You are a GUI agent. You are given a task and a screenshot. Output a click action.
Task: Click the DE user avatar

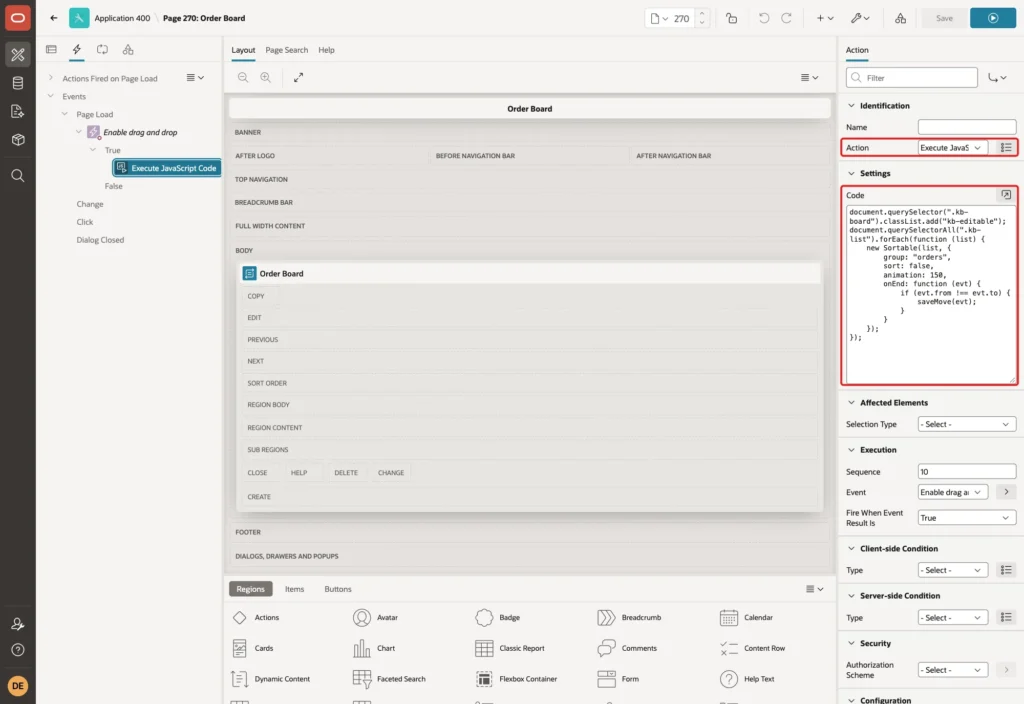tap(18, 686)
